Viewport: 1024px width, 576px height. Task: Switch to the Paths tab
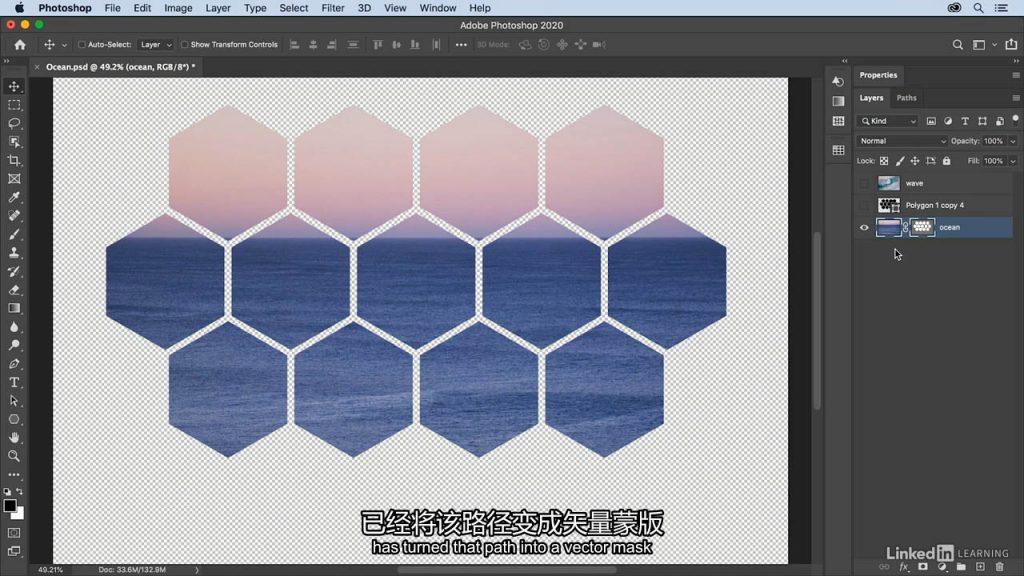coord(906,98)
